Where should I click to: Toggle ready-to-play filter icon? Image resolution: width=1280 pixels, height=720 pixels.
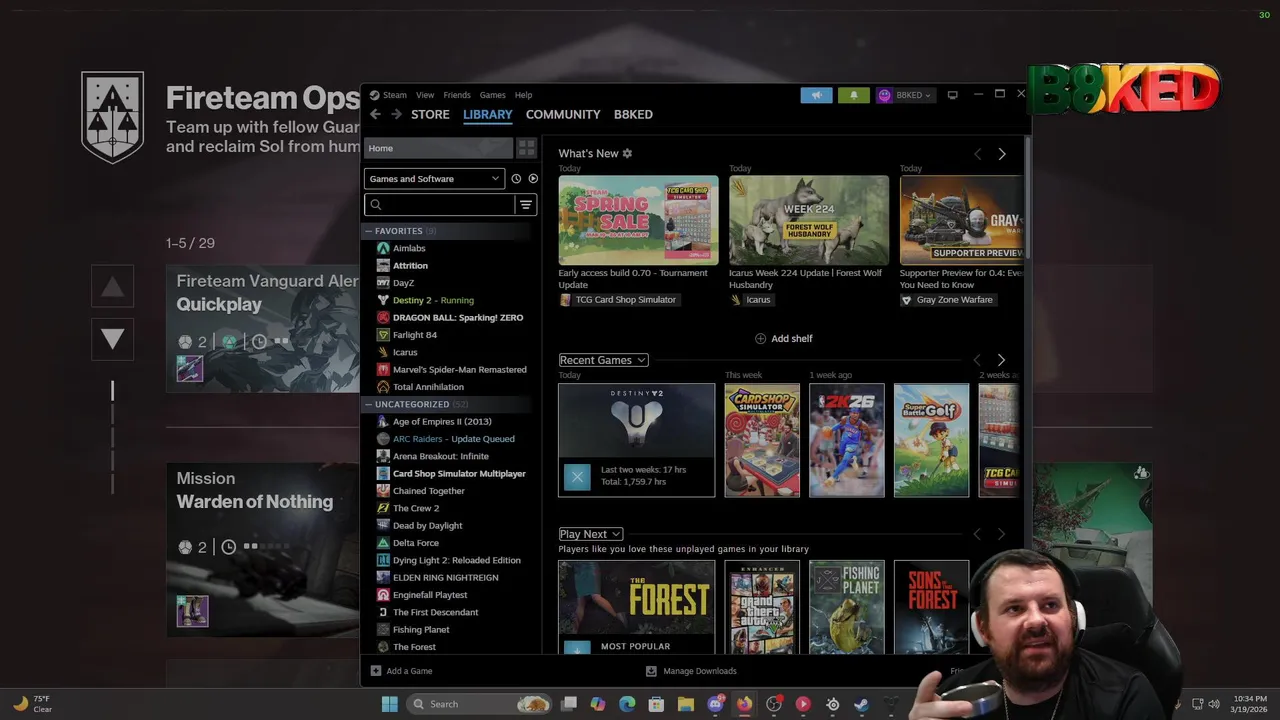[x=533, y=179]
